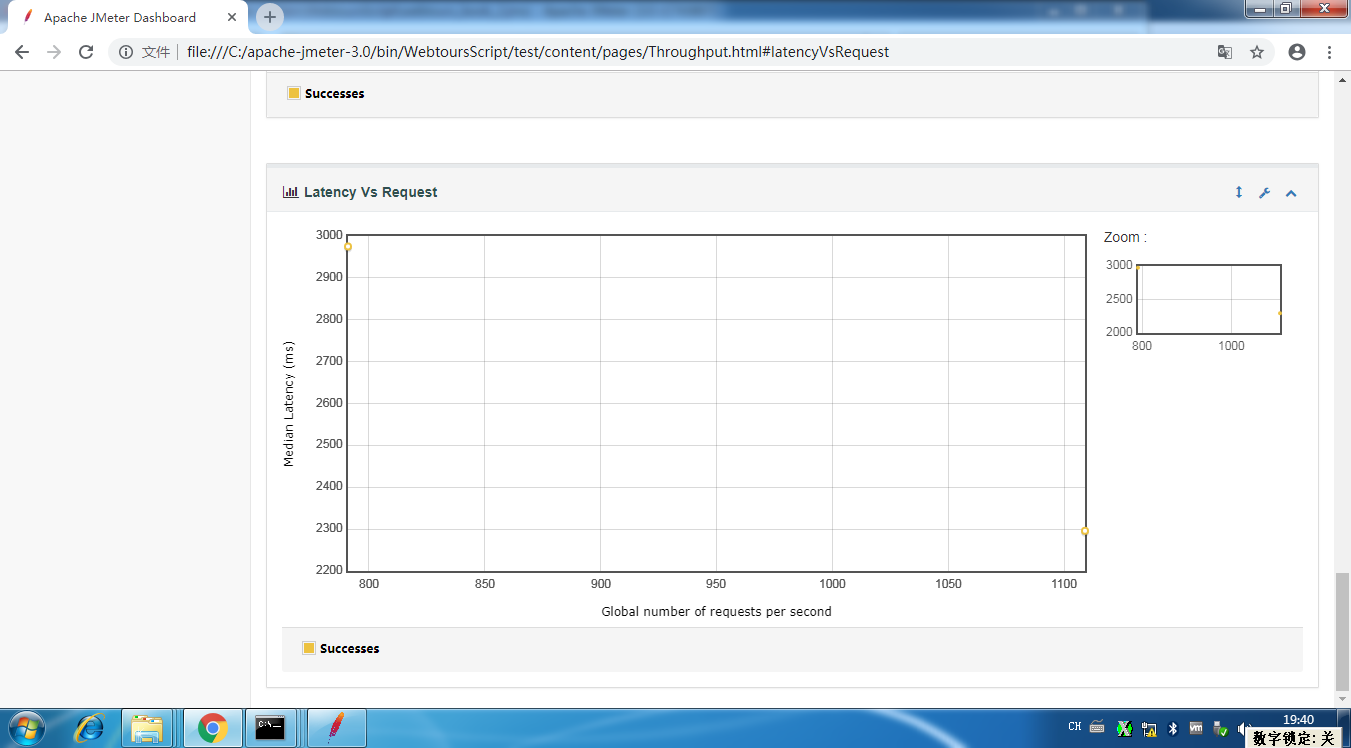The width and height of the screenshot is (1351, 748).
Task: Toggle the Successes legend in the upper panel
Action: pyautogui.click(x=325, y=93)
